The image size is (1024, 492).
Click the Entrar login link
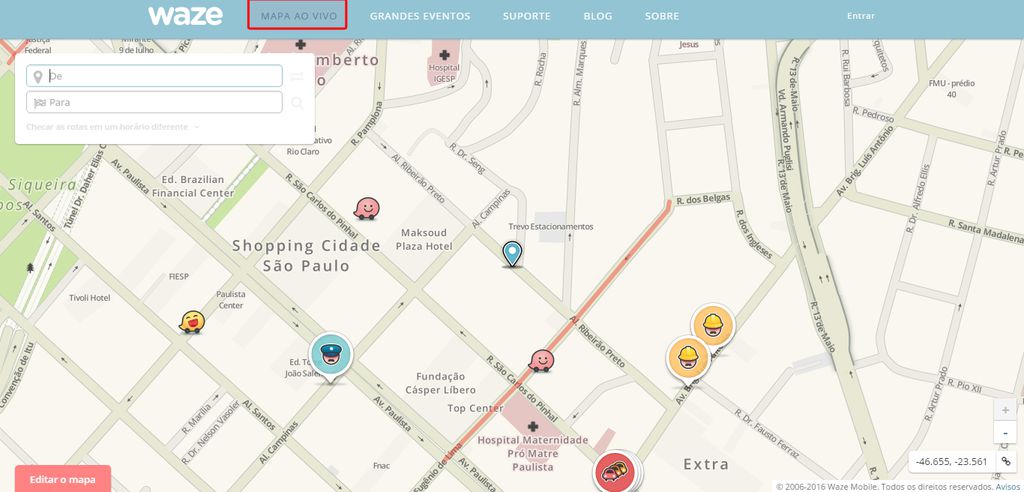pos(861,16)
